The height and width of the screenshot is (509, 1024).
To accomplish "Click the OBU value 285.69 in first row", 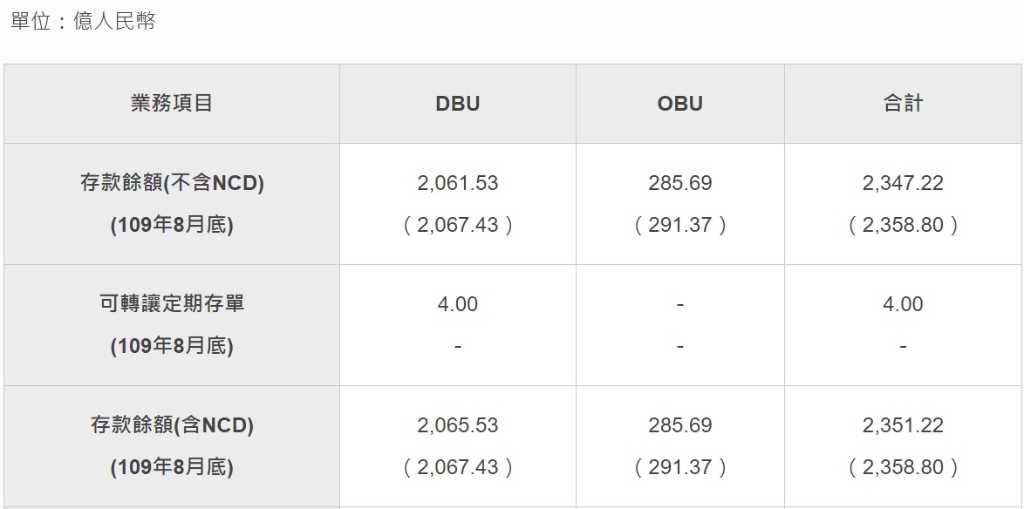I will [x=680, y=183].
